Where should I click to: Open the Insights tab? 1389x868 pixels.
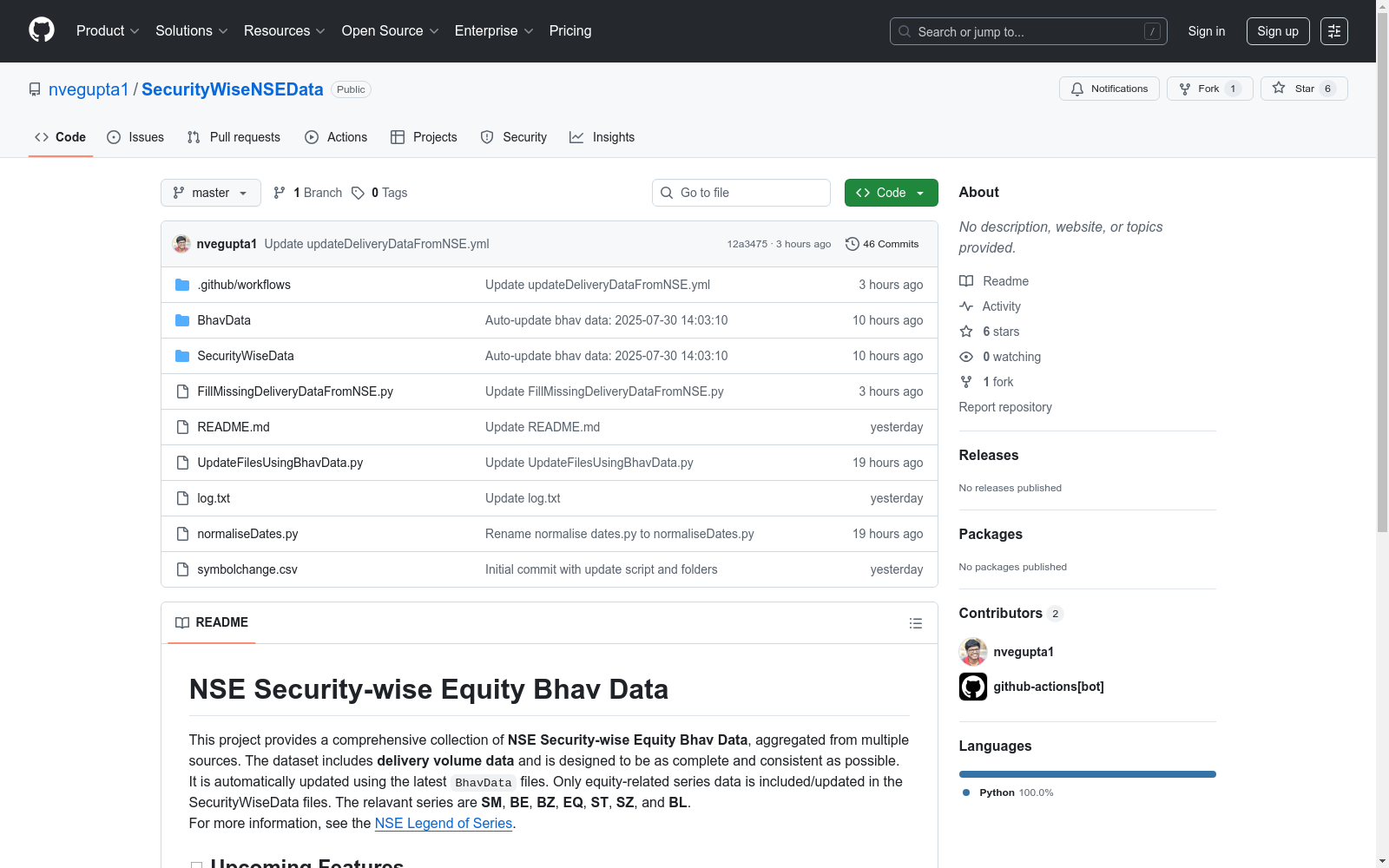point(602,137)
